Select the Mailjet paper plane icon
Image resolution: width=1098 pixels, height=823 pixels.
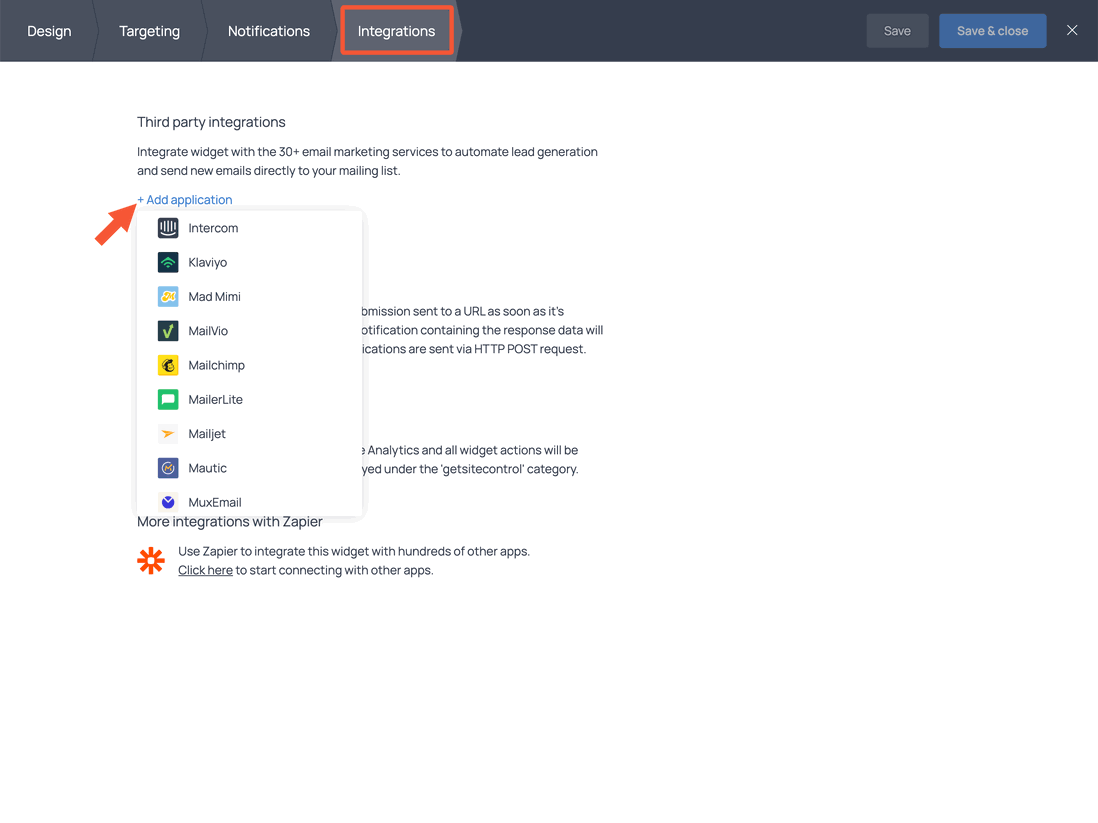point(167,433)
